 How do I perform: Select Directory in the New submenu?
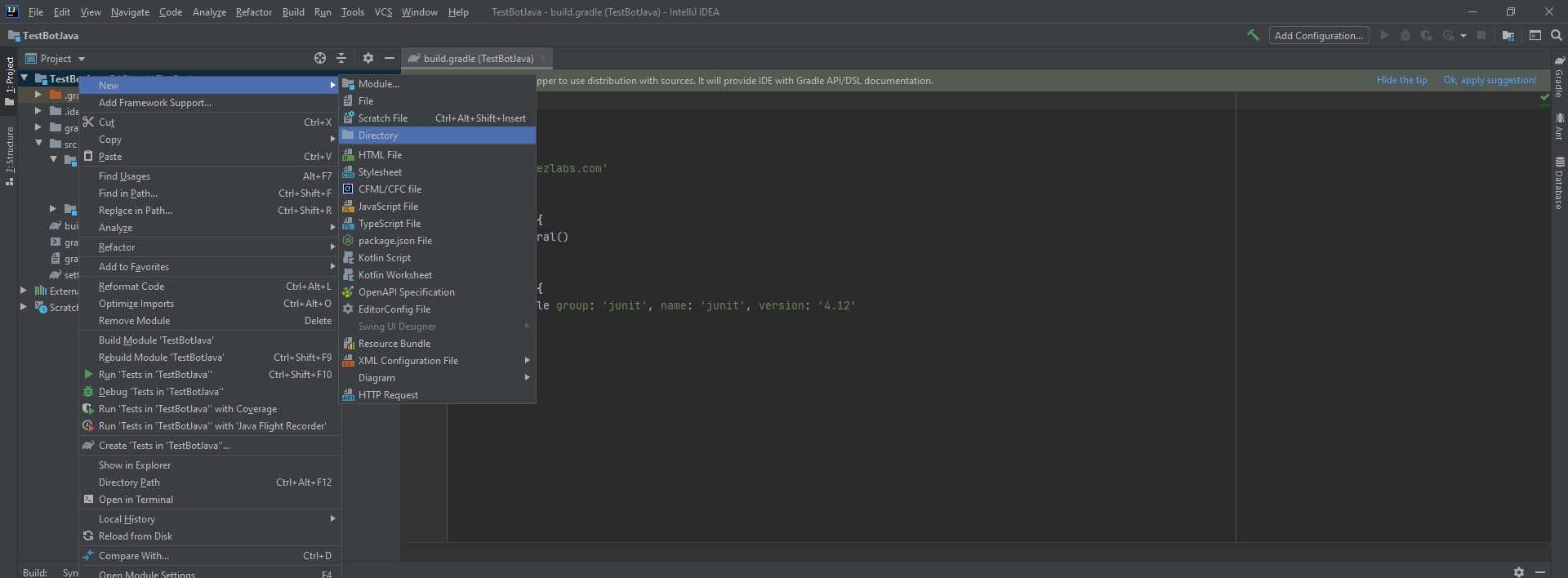coord(438,135)
